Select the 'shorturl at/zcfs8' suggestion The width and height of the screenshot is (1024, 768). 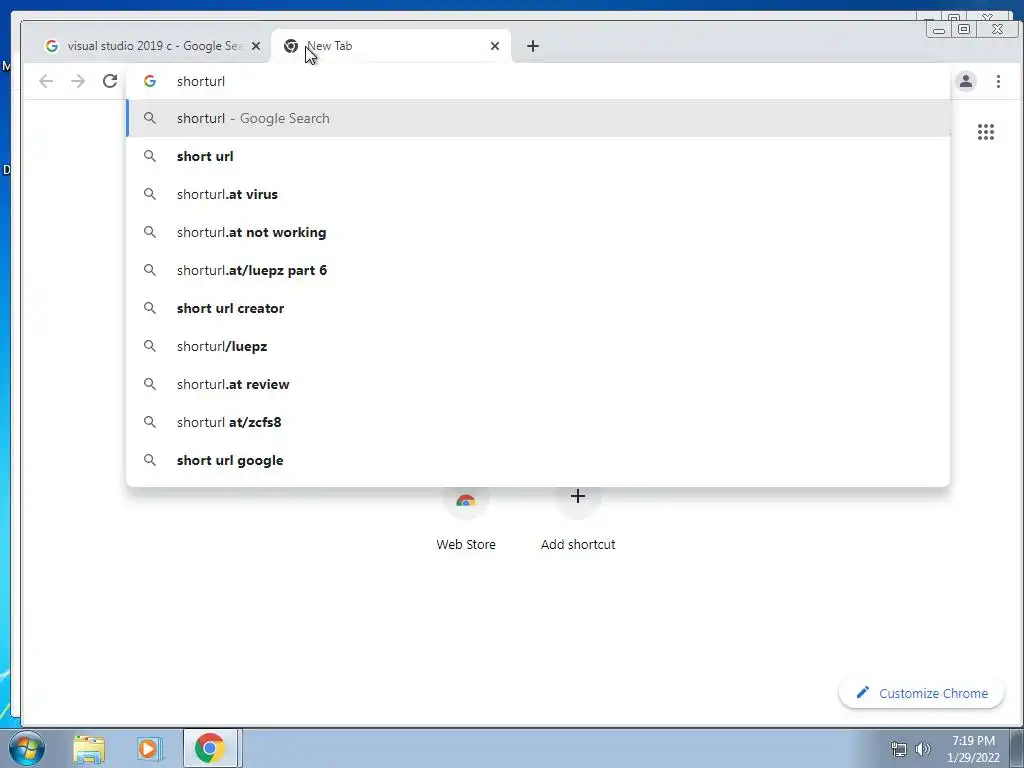(539, 422)
